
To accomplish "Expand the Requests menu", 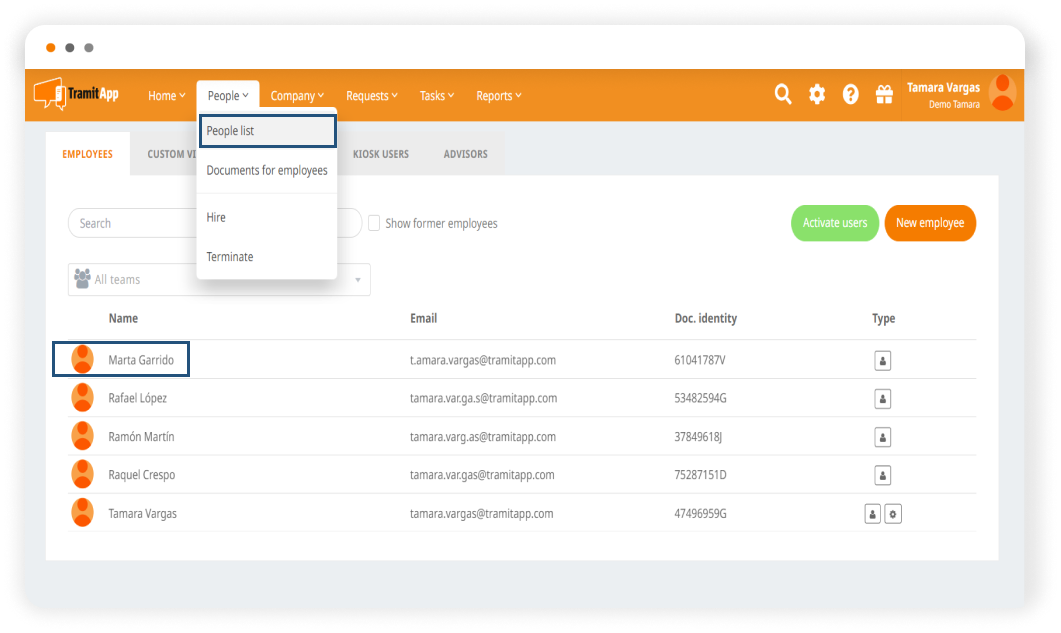I will coord(372,96).
